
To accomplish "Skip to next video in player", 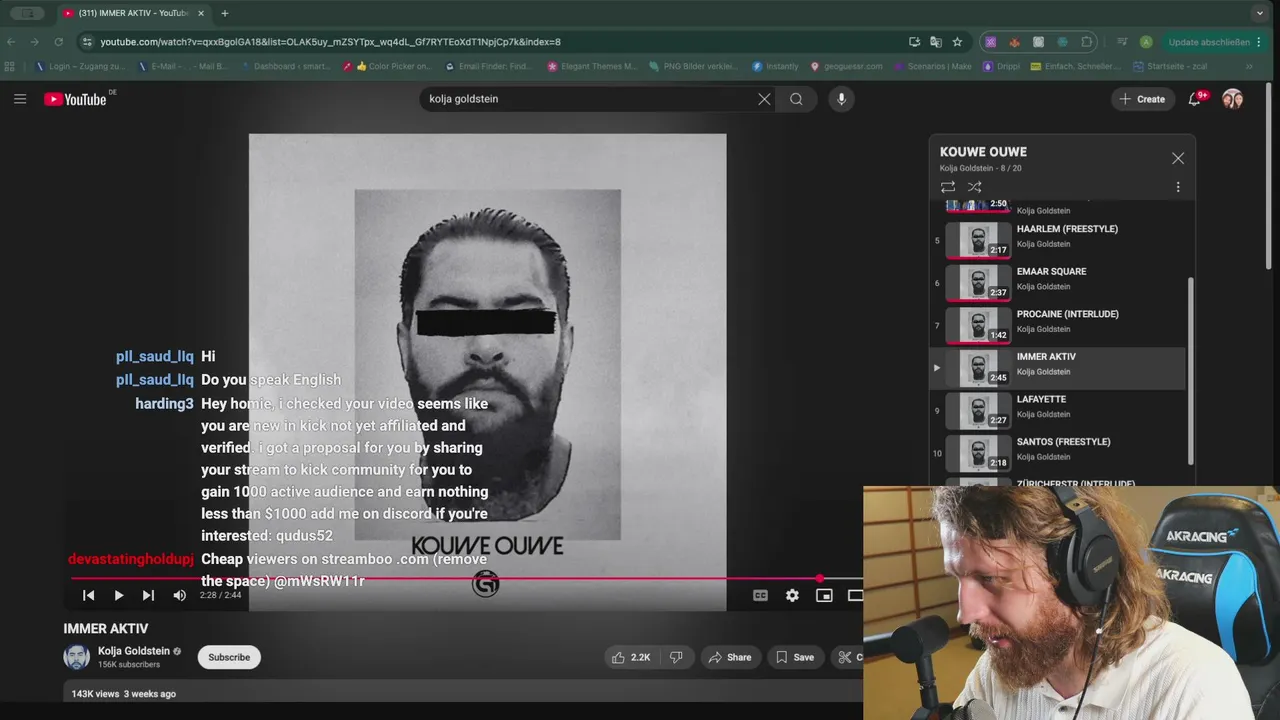I will [x=148, y=595].
